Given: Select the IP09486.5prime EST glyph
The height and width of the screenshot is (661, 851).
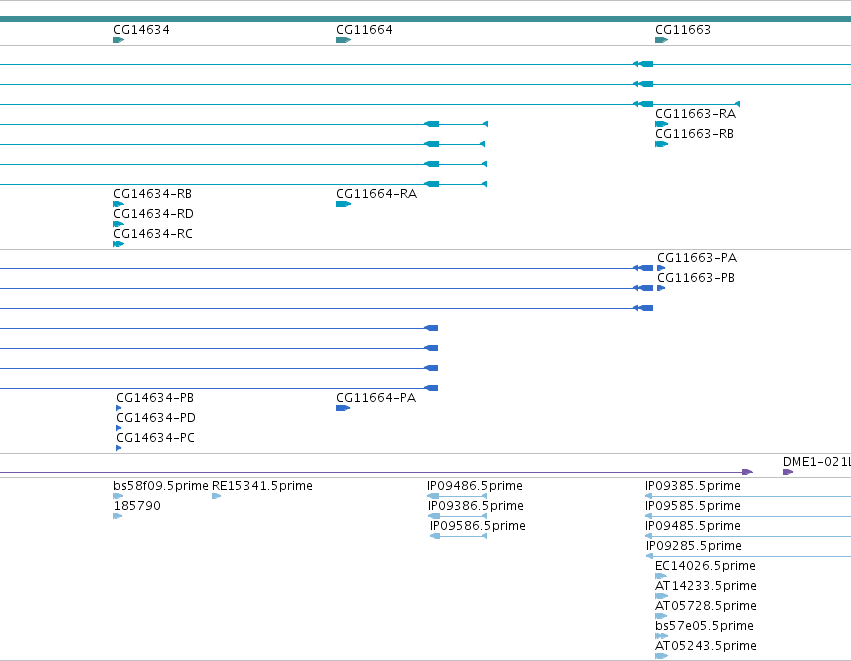Looking at the screenshot, I should 457,496.
